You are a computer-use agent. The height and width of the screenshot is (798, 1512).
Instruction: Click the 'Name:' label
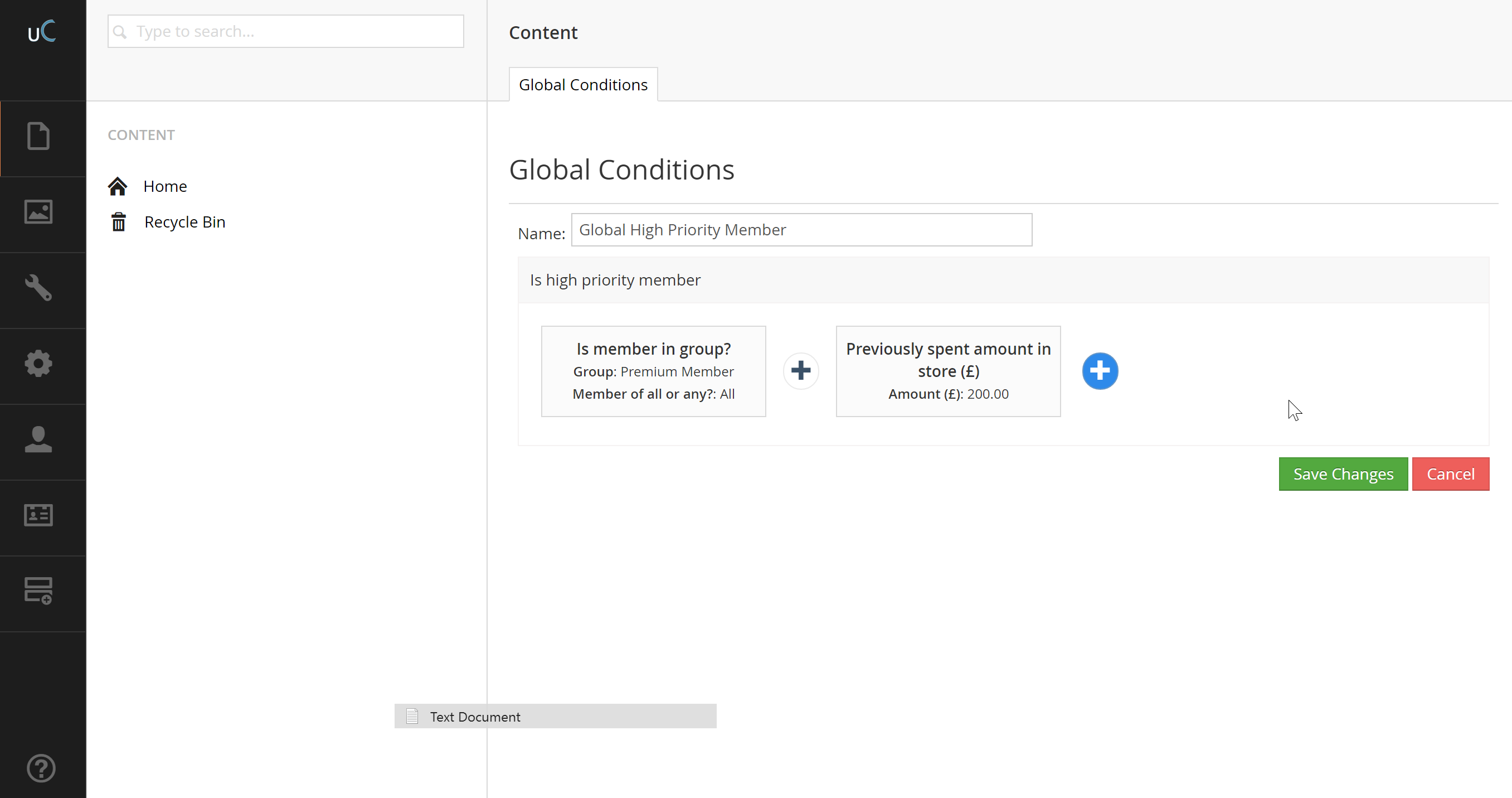[x=541, y=234]
